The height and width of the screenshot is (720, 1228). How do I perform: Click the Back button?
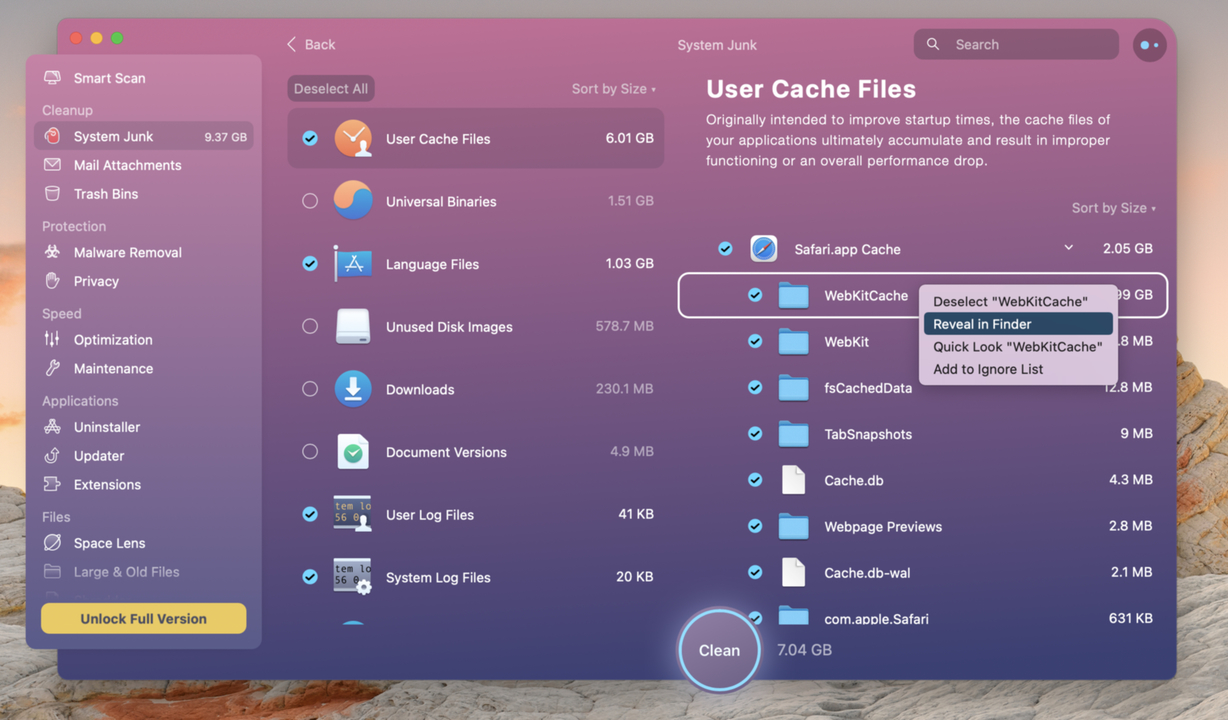(x=311, y=45)
